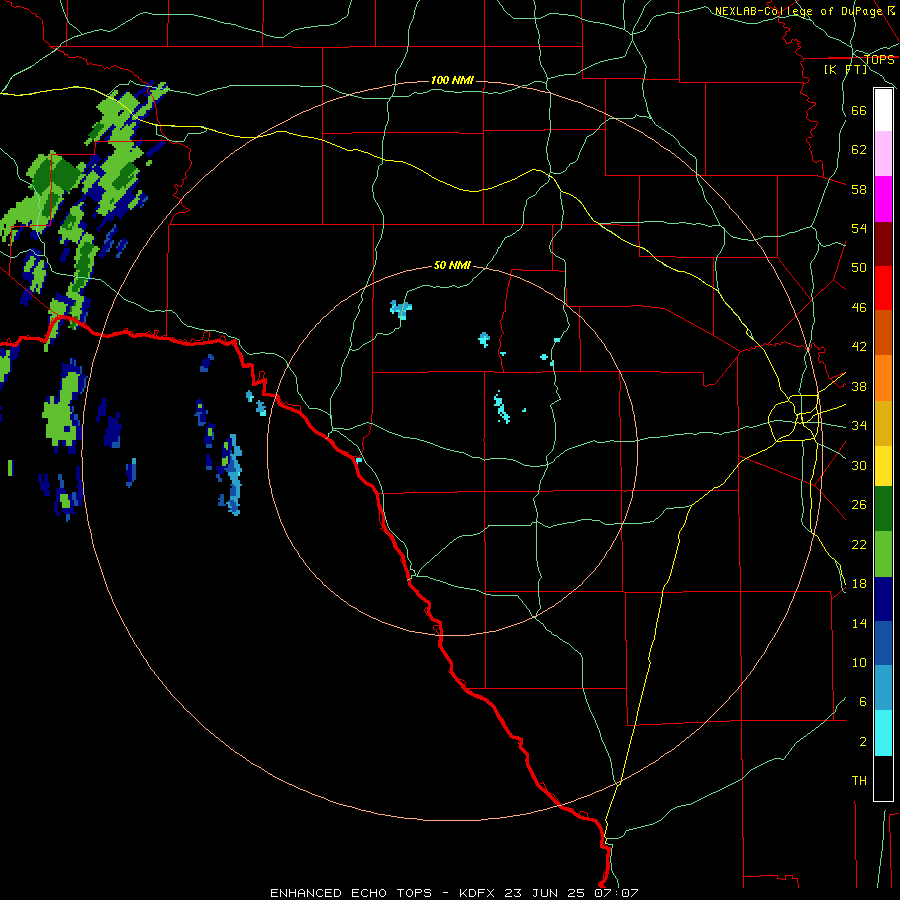Pick the medium blue legend swatch
Image resolution: width=900 pixels, height=900 pixels.
tap(883, 643)
